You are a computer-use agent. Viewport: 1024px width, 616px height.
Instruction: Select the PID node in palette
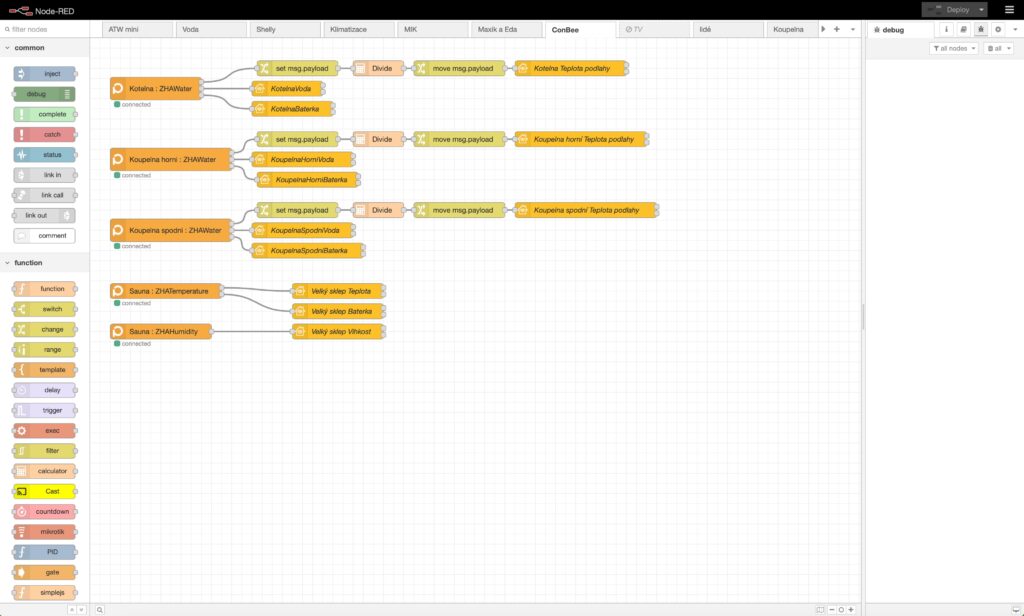pos(44,552)
